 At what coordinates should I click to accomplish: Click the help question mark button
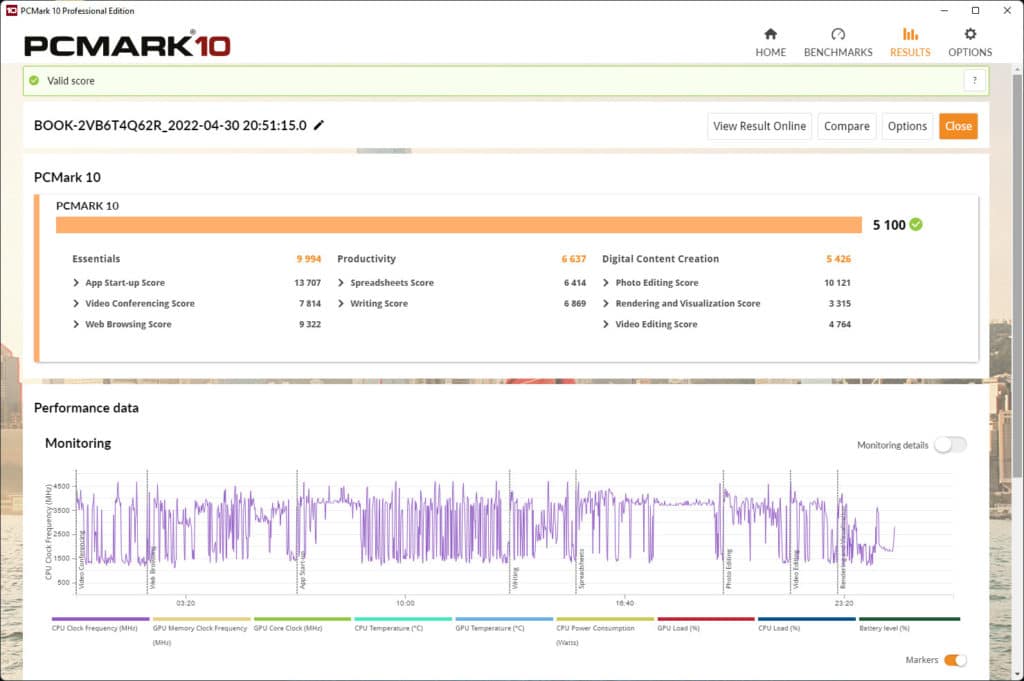pos(974,80)
